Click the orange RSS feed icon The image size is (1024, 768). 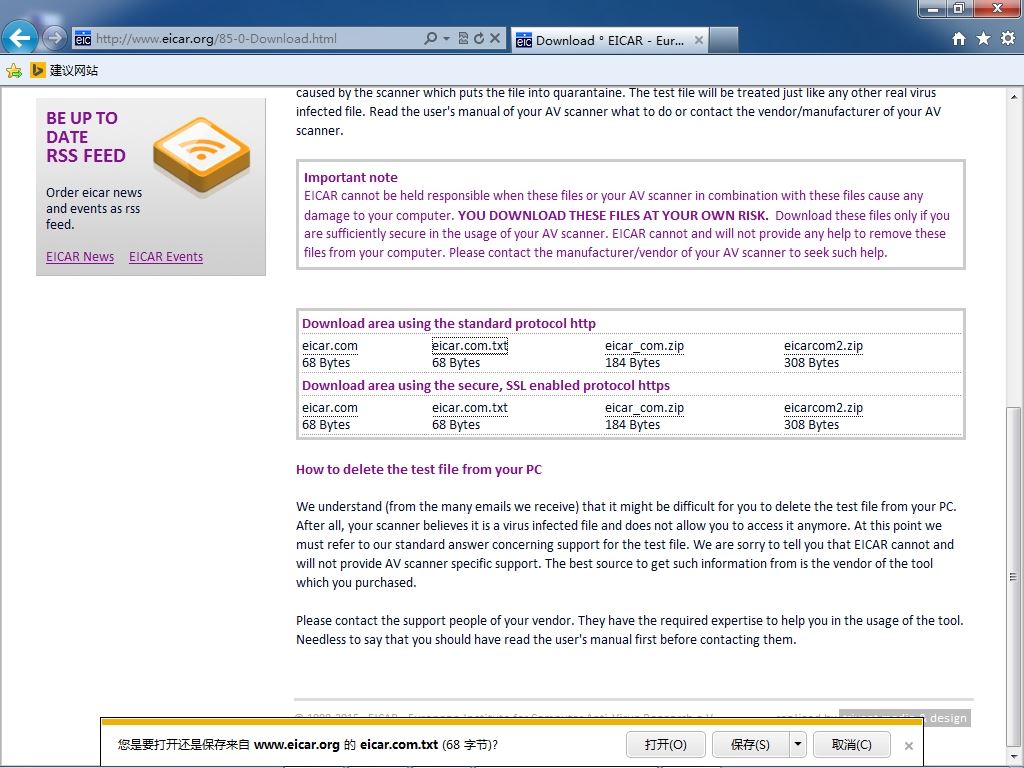[202, 155]
